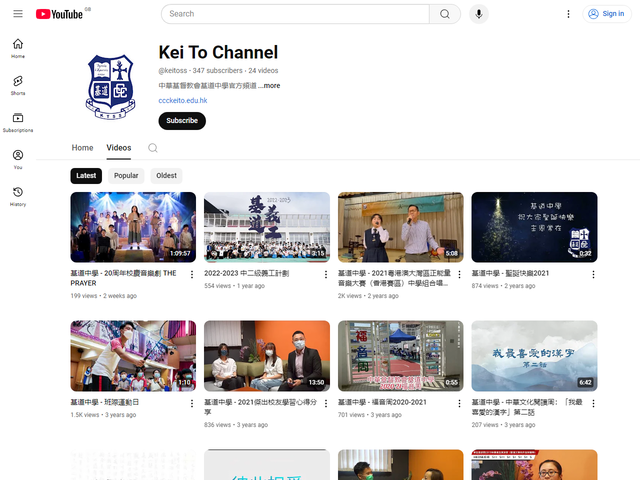Go to Shorts in the sidebar
The height and width of the screenshot is (480, 640).
[x=18, y=84]
